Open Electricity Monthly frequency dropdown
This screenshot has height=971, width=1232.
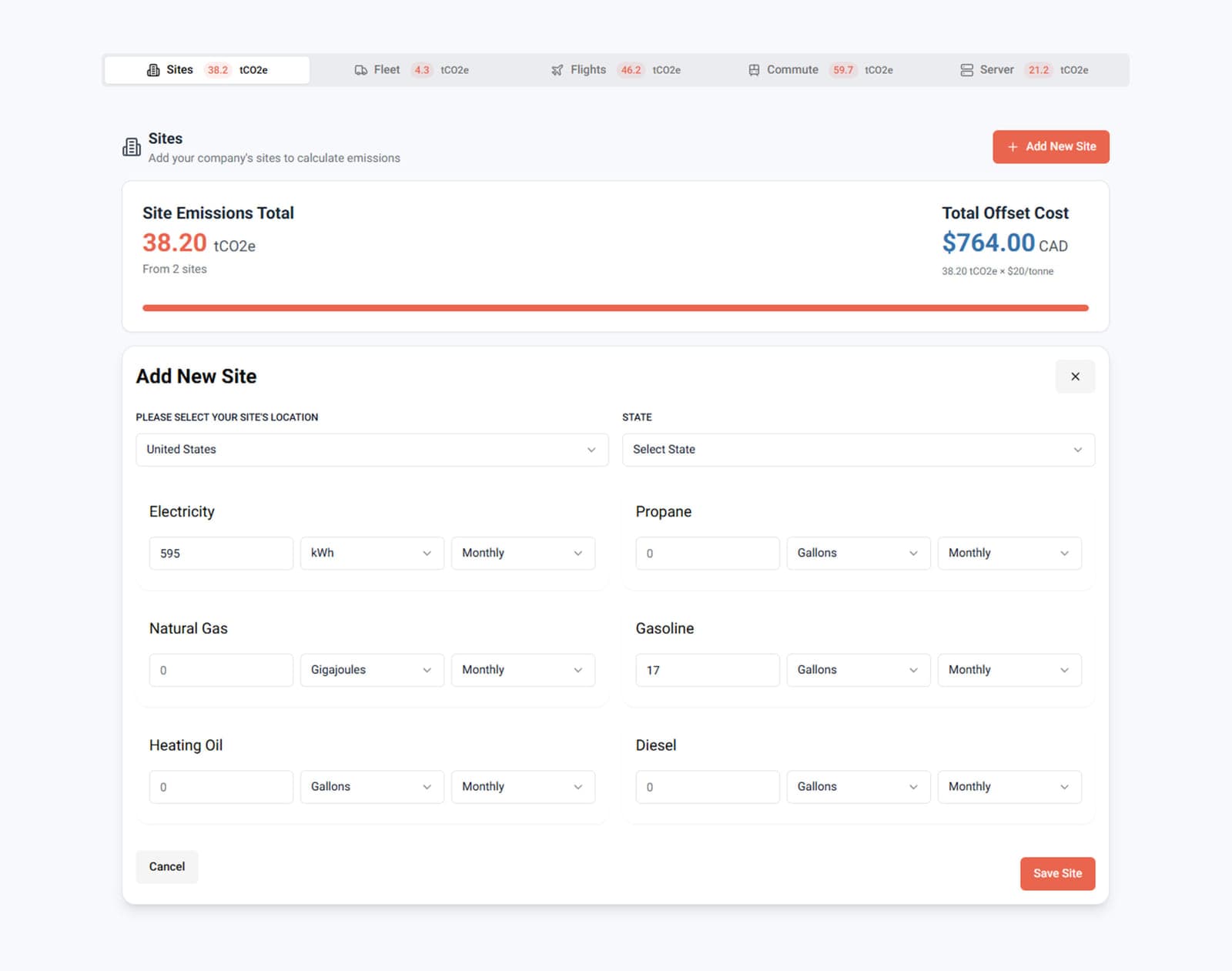pyautogui.click(x=523, y=553)
